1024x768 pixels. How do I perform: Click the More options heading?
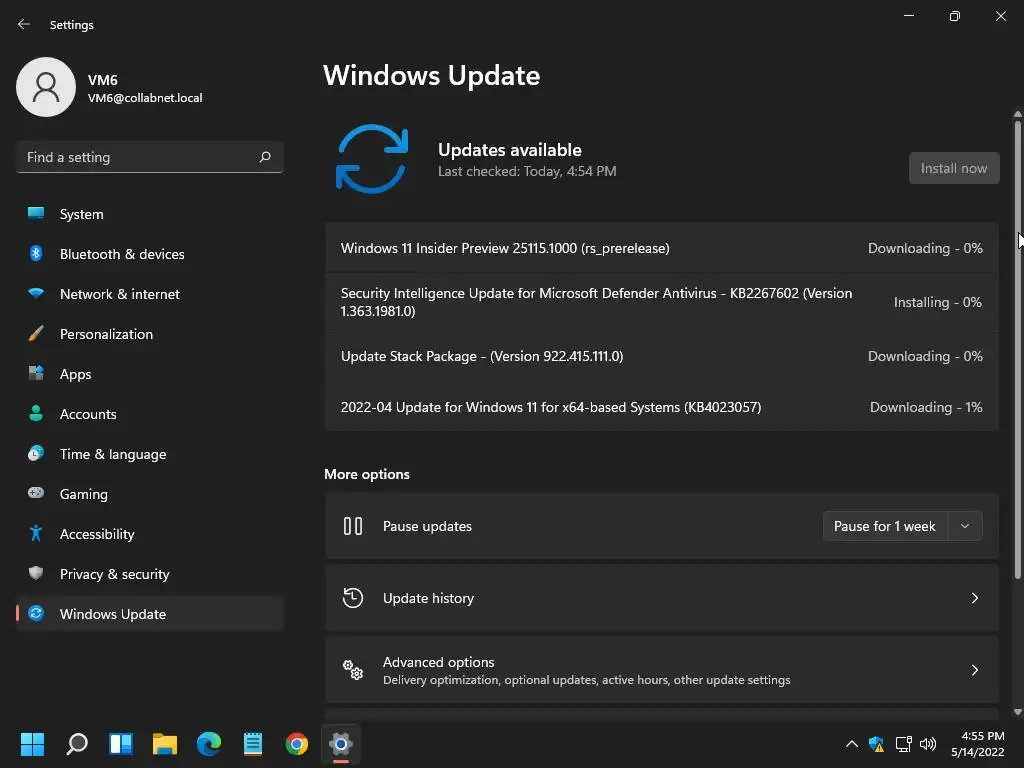click(x=367, y=474)
